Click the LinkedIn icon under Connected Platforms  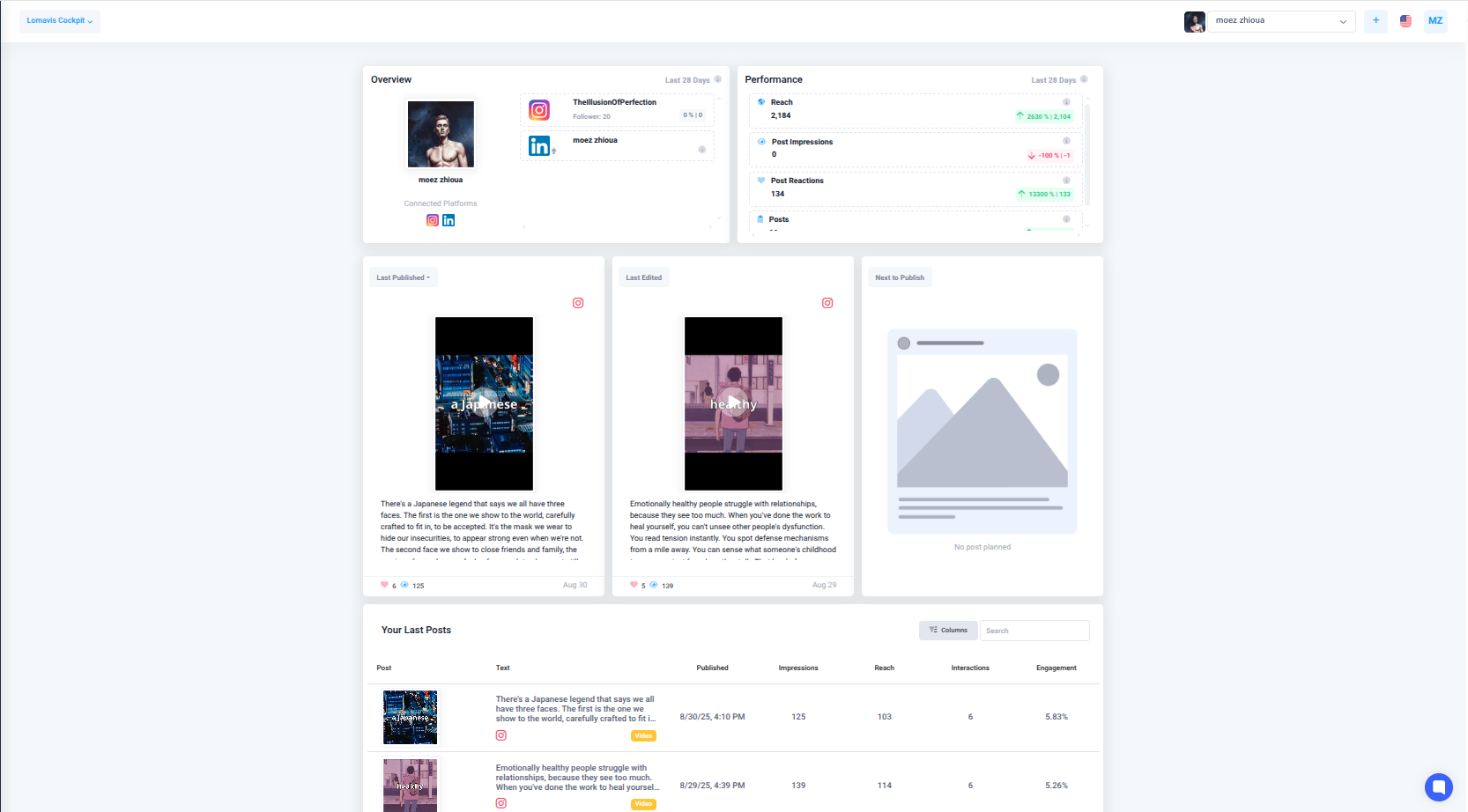[449, 220]
